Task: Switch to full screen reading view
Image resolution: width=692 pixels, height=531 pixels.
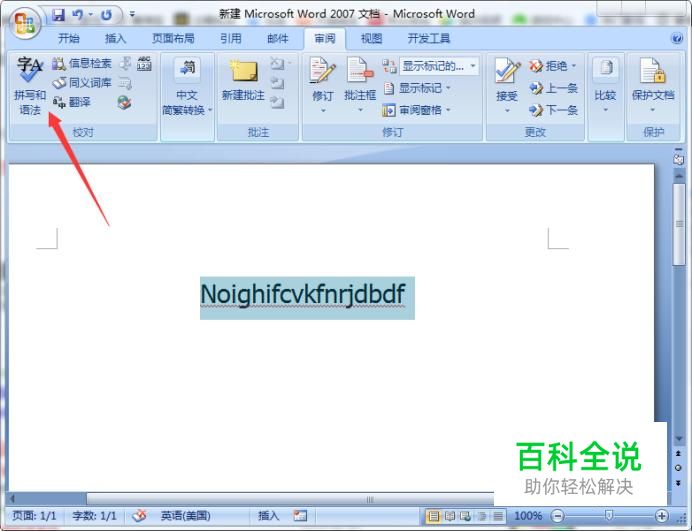Action: (450, 516)
